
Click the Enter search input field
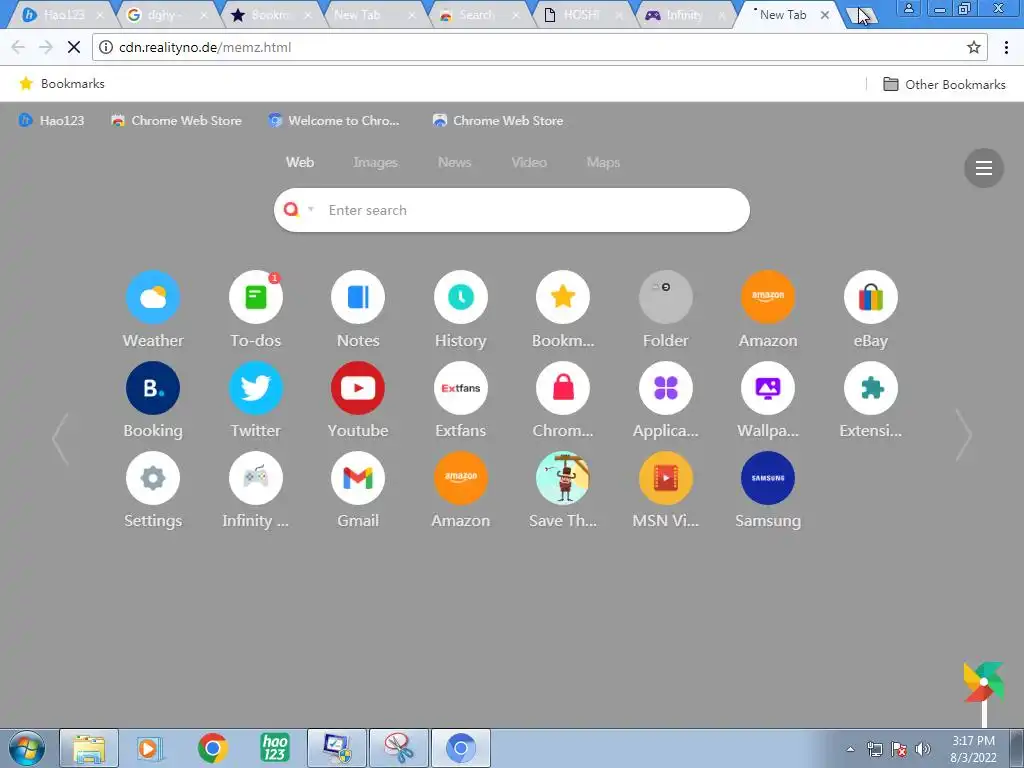pos(511,210)
